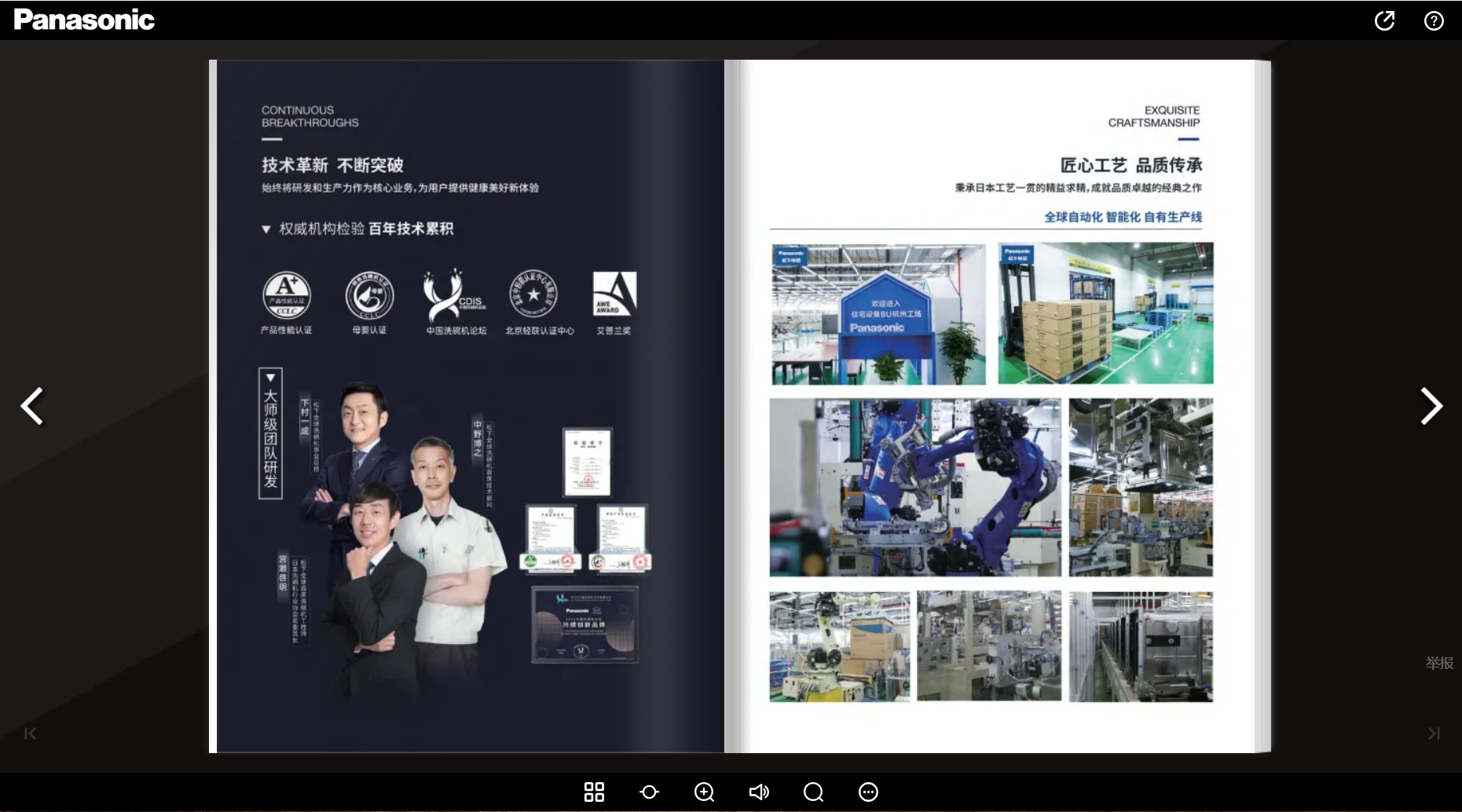Open the thumbnail grid view icon
Image resolution: width=1462 pixels, height=812 pixels.
point(594,792)
